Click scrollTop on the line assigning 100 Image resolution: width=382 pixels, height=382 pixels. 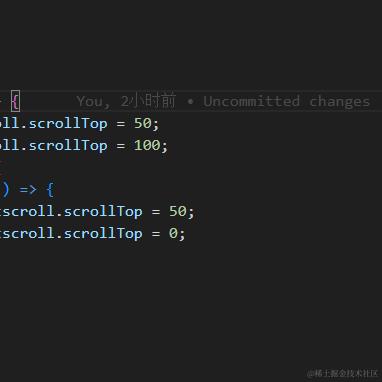(68, 146)
